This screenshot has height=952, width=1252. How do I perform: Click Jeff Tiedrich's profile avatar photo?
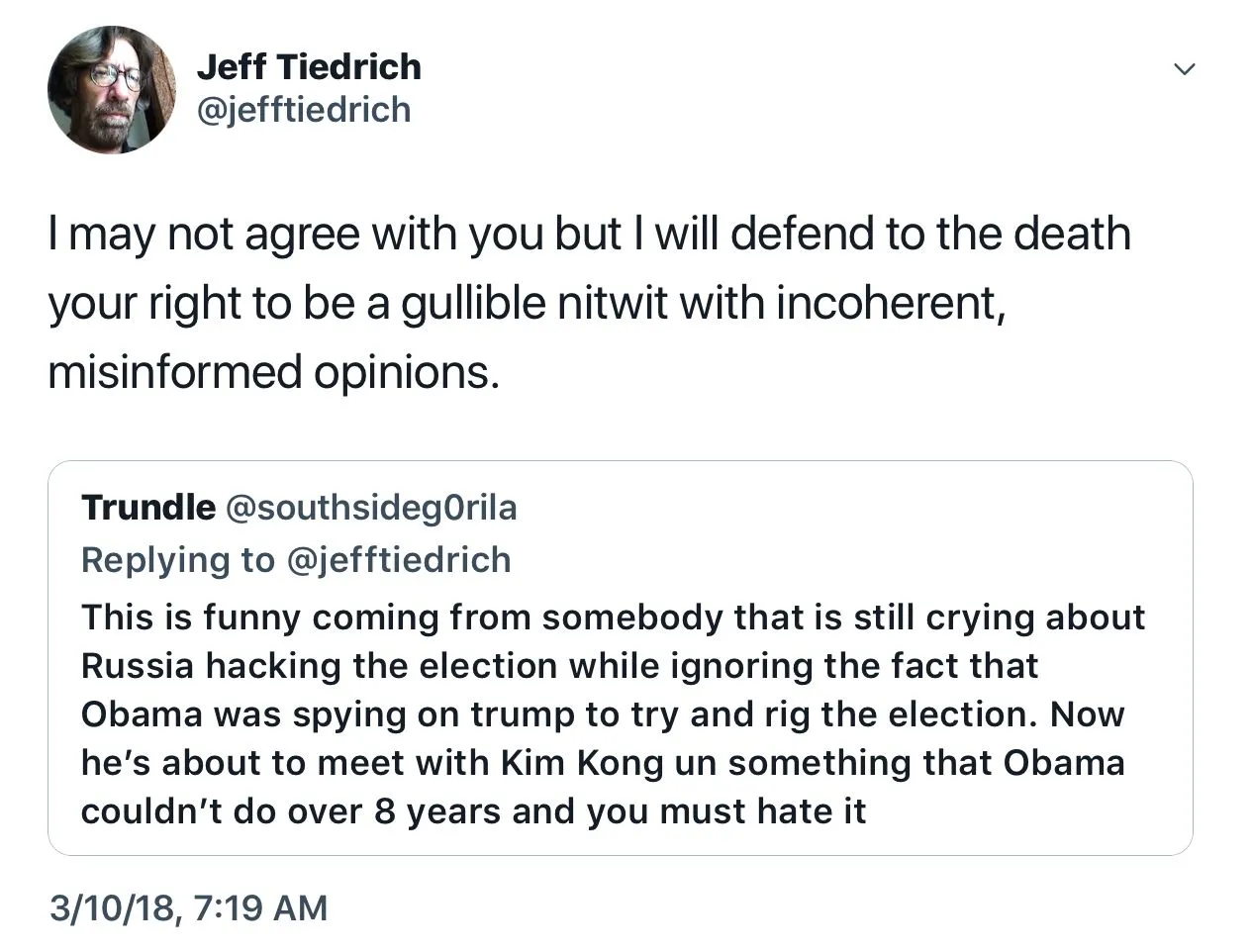click(x=111, y=90)
